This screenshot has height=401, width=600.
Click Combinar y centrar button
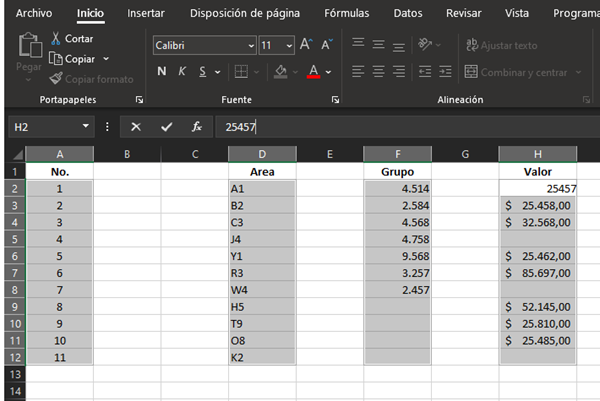point(516,72)
